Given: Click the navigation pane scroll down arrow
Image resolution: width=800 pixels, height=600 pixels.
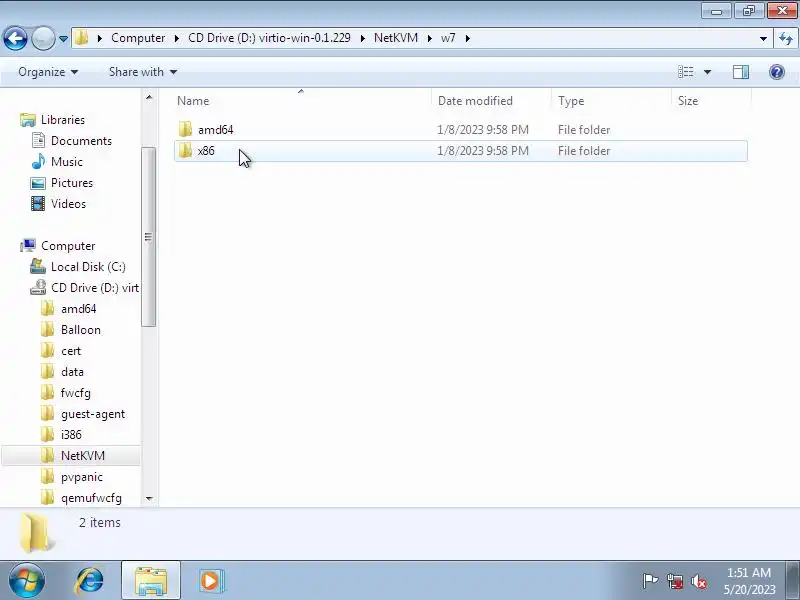Looking at the screenshot, I should click(x=149, y=498).
